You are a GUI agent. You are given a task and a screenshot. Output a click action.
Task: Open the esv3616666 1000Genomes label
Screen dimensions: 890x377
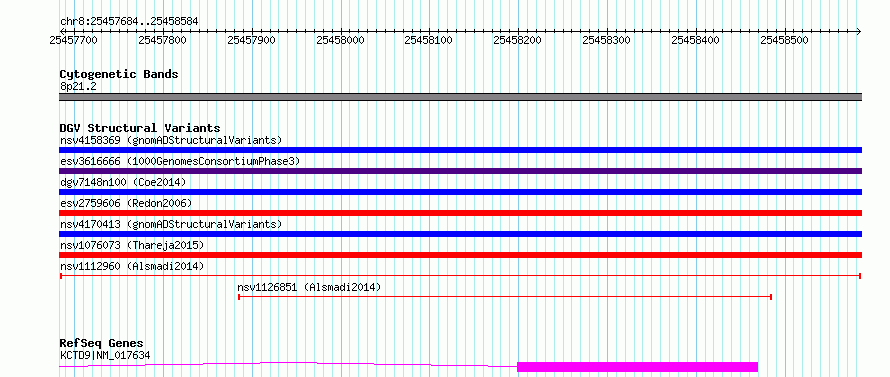[180, 161]
